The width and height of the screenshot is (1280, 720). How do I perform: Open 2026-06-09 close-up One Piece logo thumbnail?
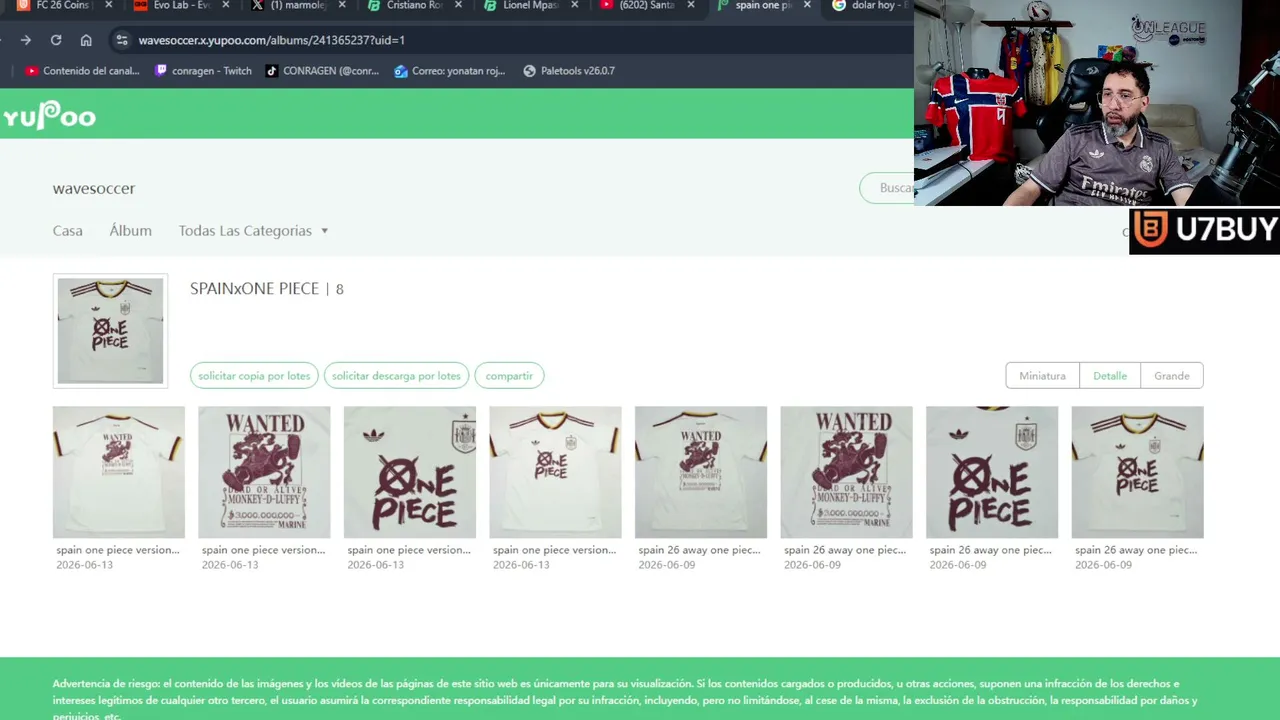(992, 472)
